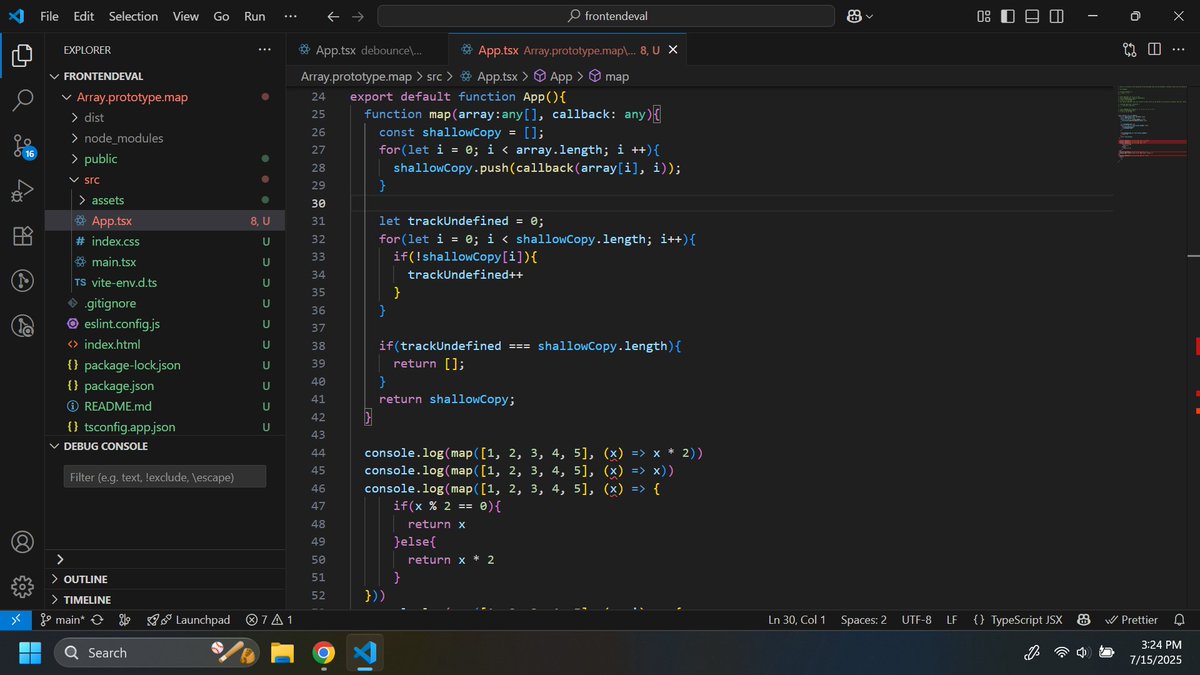
Task: Click the editor minimap
Action: point(1152,125)
